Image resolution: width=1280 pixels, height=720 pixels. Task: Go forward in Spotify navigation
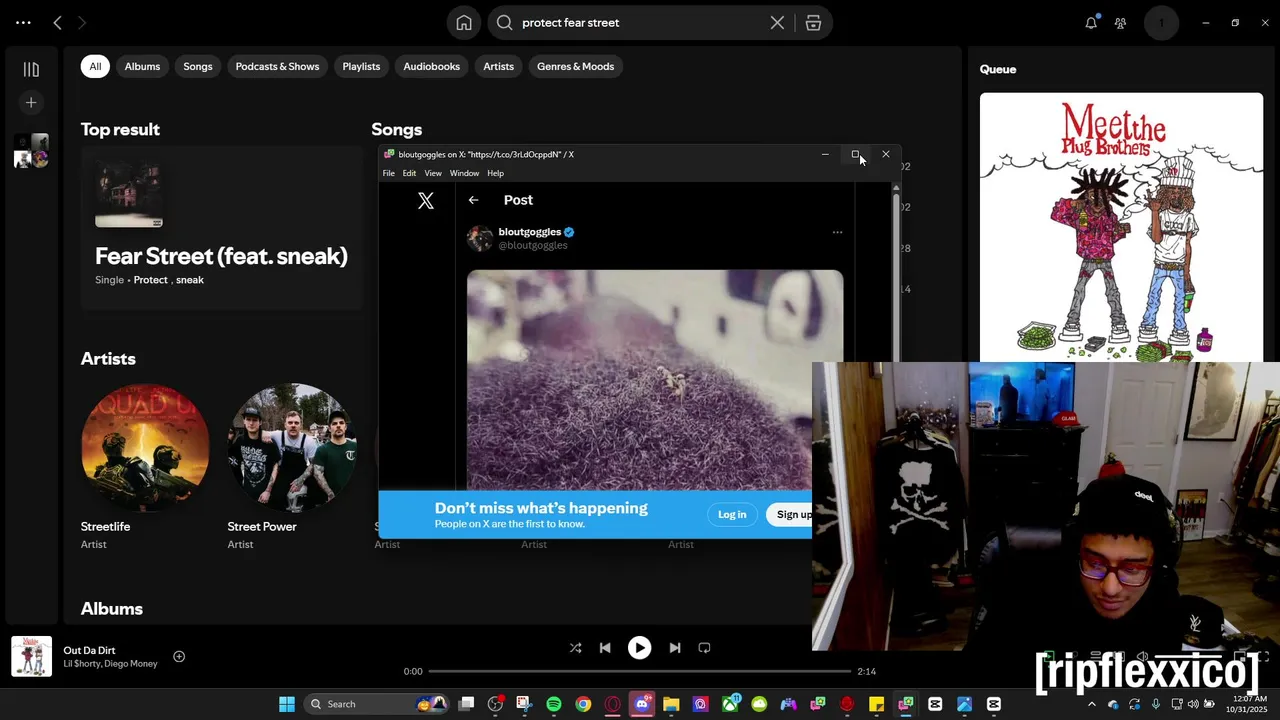click(82, 23)
